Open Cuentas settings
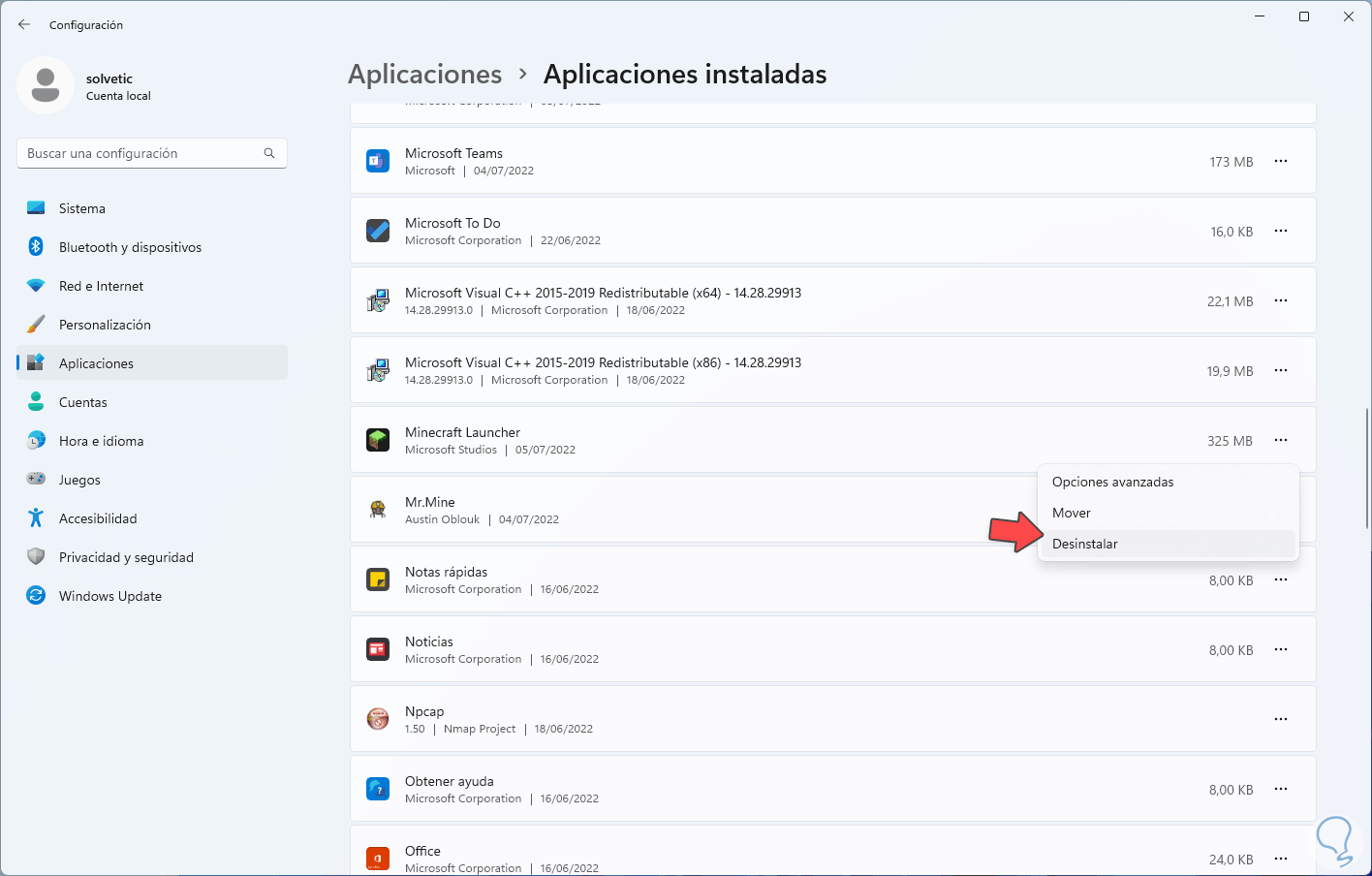The width and height of the screenshot is (1372, 876). click(x=152, y=402)
